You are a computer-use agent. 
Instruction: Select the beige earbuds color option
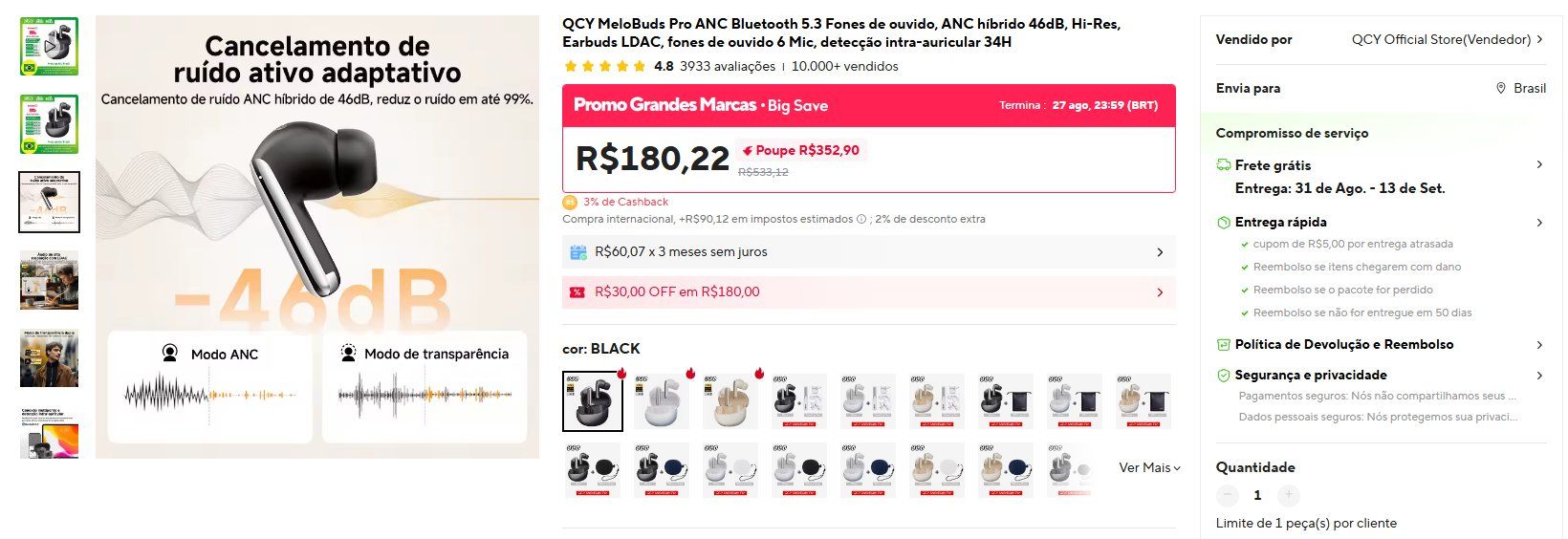click(730, 401)
